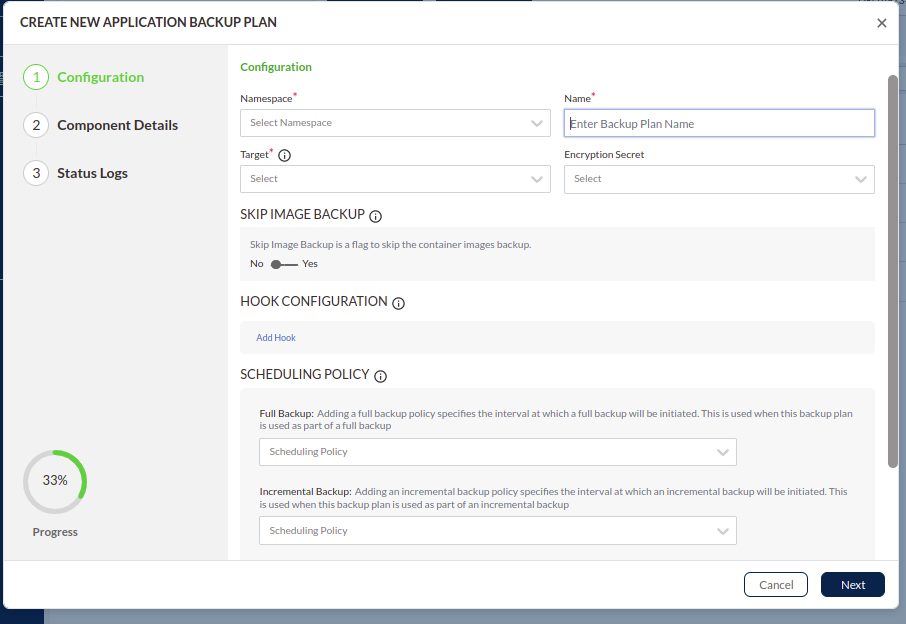The height and width of the screenshot is (624, 906).
Task: Toggle the Skip Image Backup switch
Action: point(284,264)
